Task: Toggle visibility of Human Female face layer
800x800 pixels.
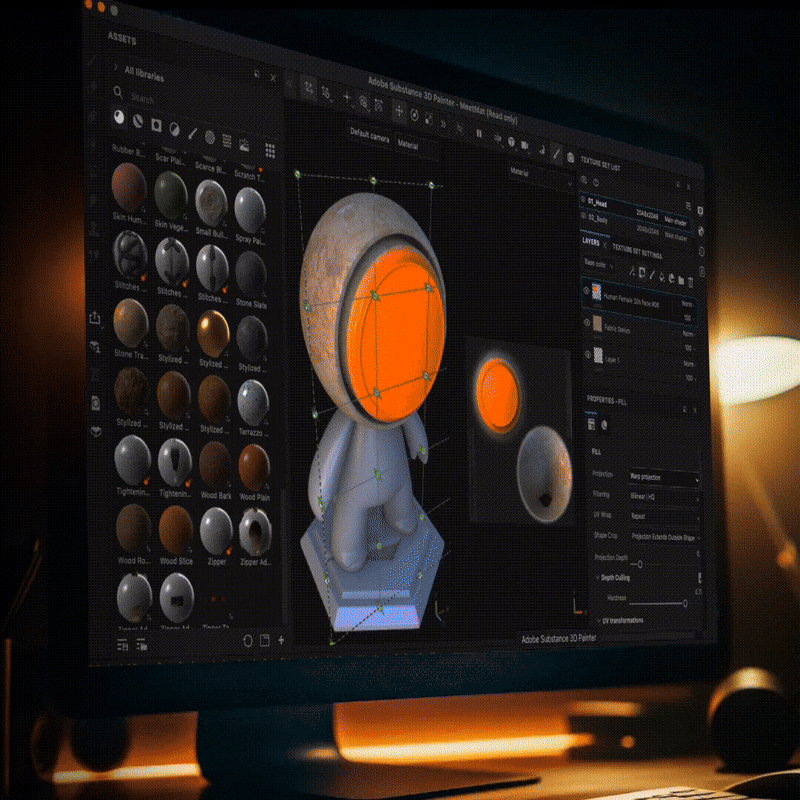Action: (x=585, y=291)
